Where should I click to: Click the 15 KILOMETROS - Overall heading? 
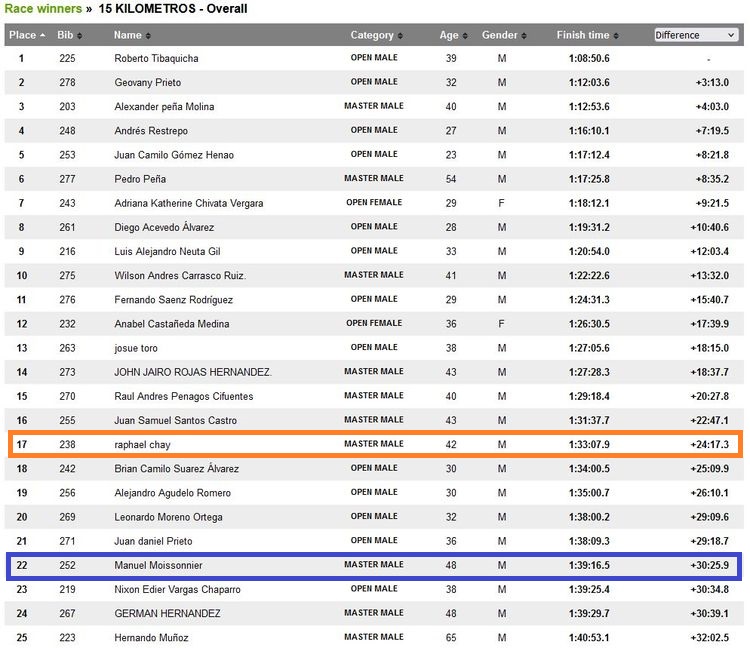(x=173, y=9)
